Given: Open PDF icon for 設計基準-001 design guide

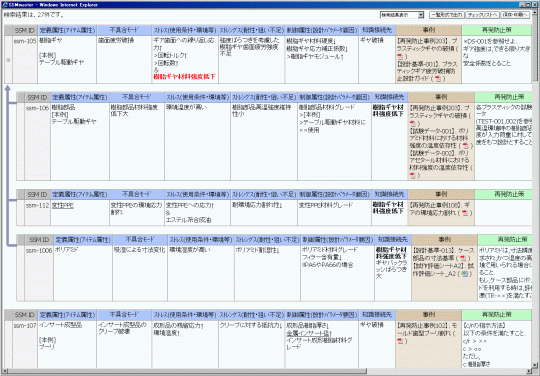Looking at the screenshot, I should [x=437, y=79].
